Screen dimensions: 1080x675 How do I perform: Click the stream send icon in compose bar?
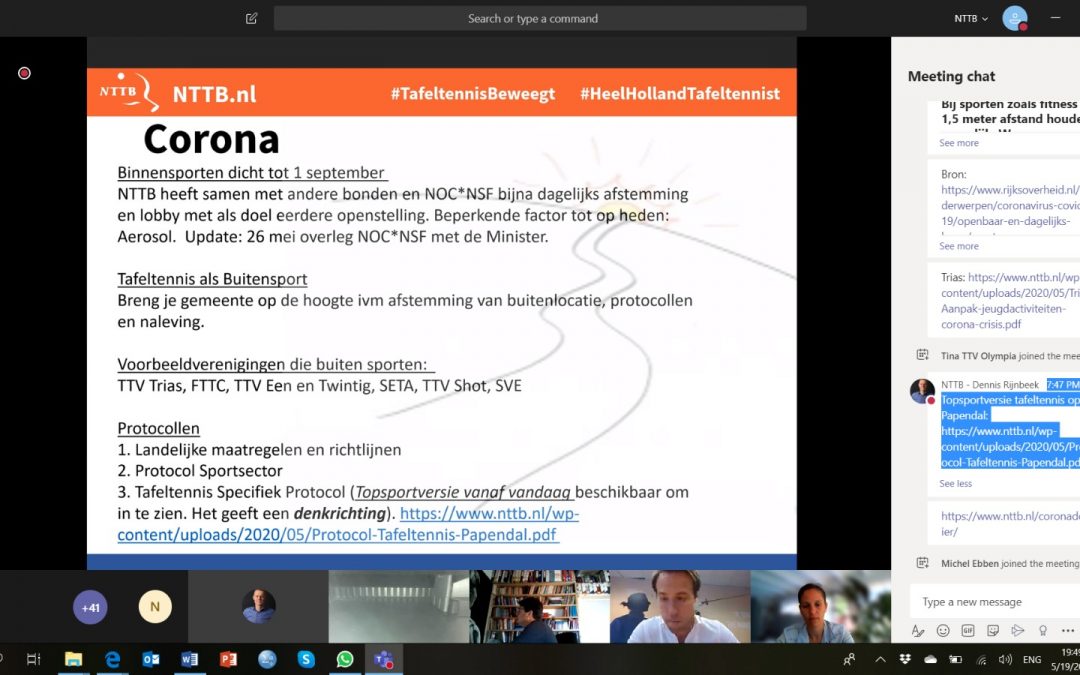[1017, 630]
